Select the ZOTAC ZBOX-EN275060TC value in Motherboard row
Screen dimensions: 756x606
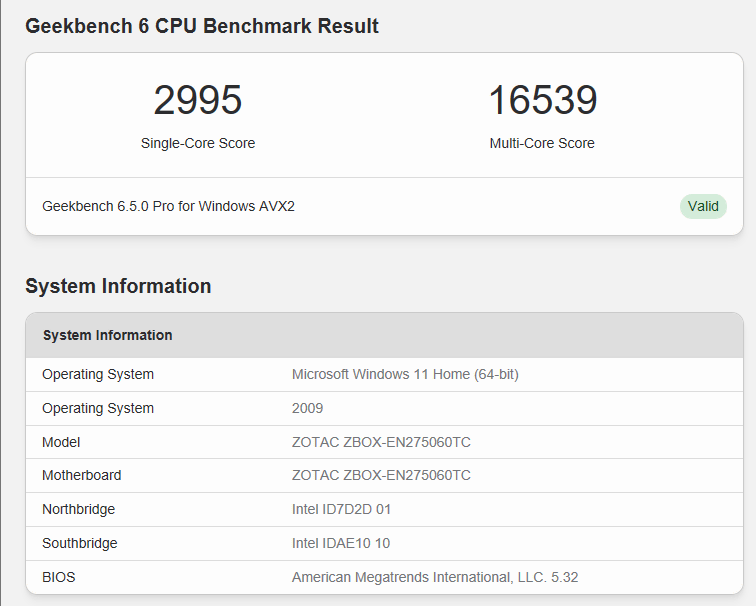[x=381, y=475]
